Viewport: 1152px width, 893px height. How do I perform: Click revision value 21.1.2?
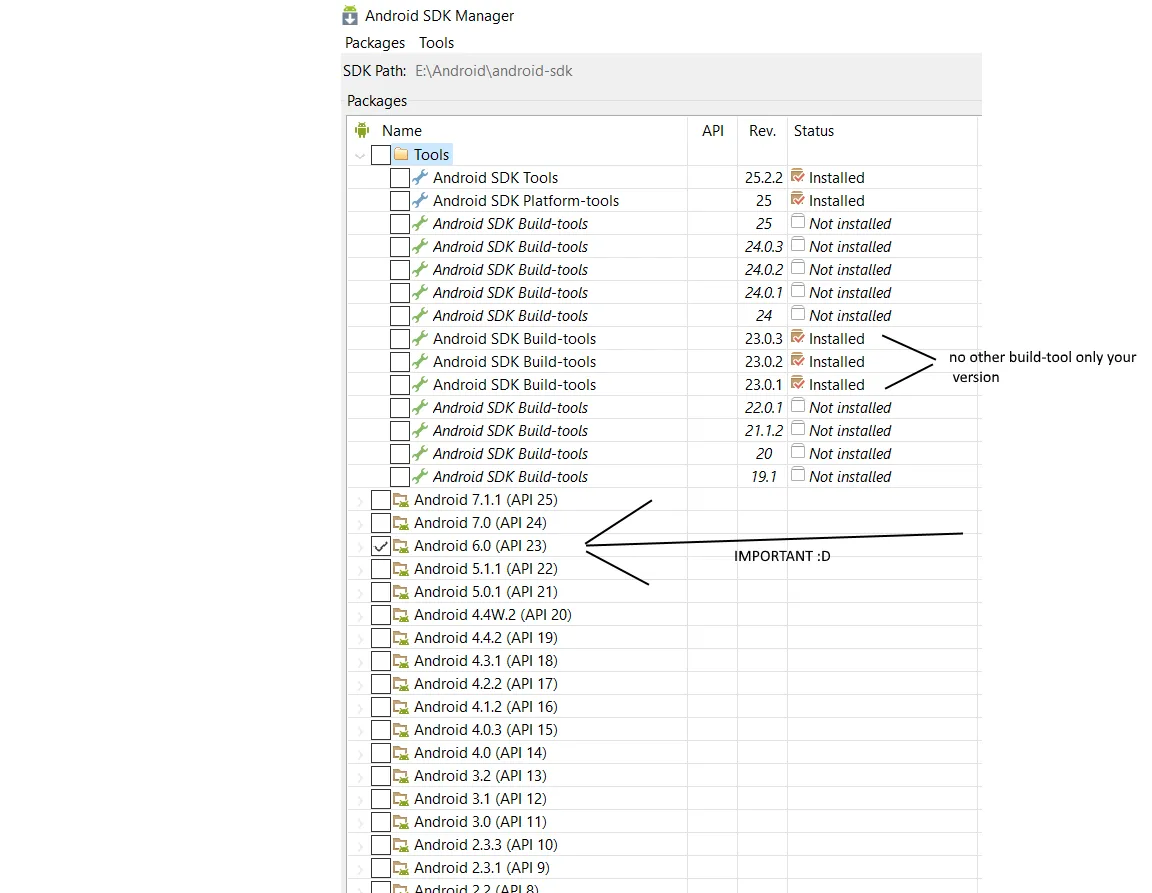pyautogui.click(x=763, y=431)
